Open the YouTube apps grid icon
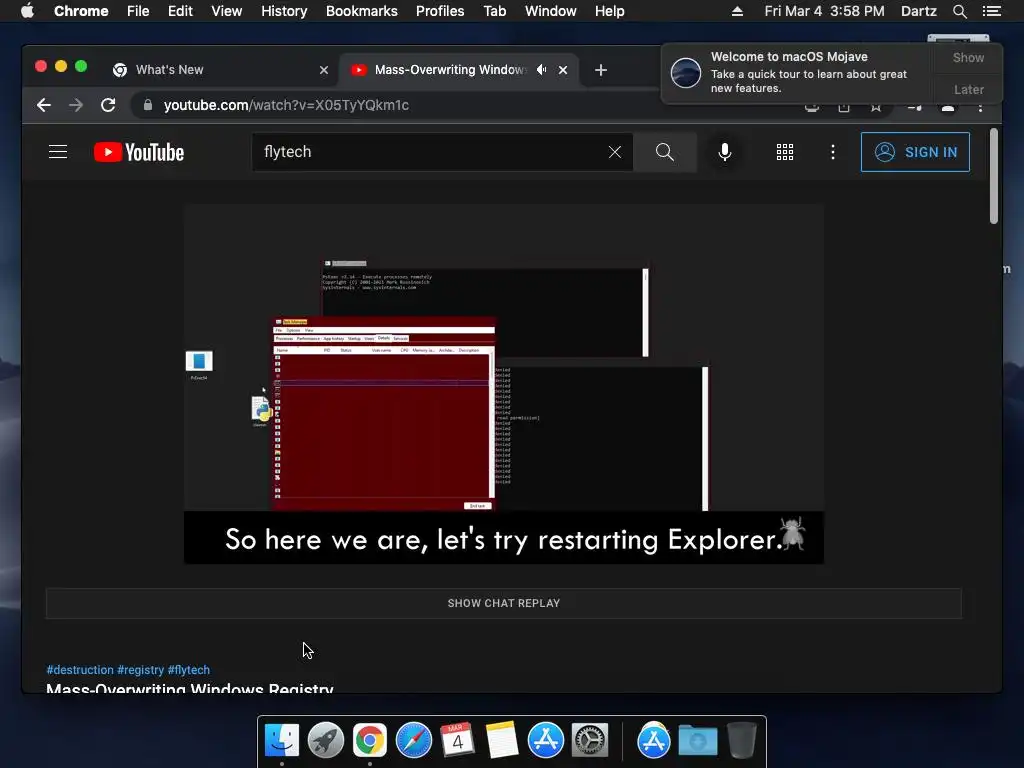Image resolution: width=1024 pixels, height=768 pixels. 785,152
